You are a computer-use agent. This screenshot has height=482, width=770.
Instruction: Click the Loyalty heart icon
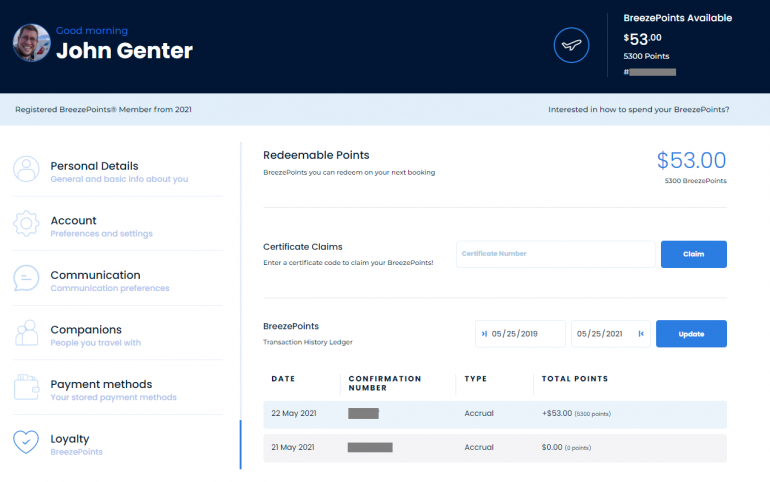click(x=27, y=442)
